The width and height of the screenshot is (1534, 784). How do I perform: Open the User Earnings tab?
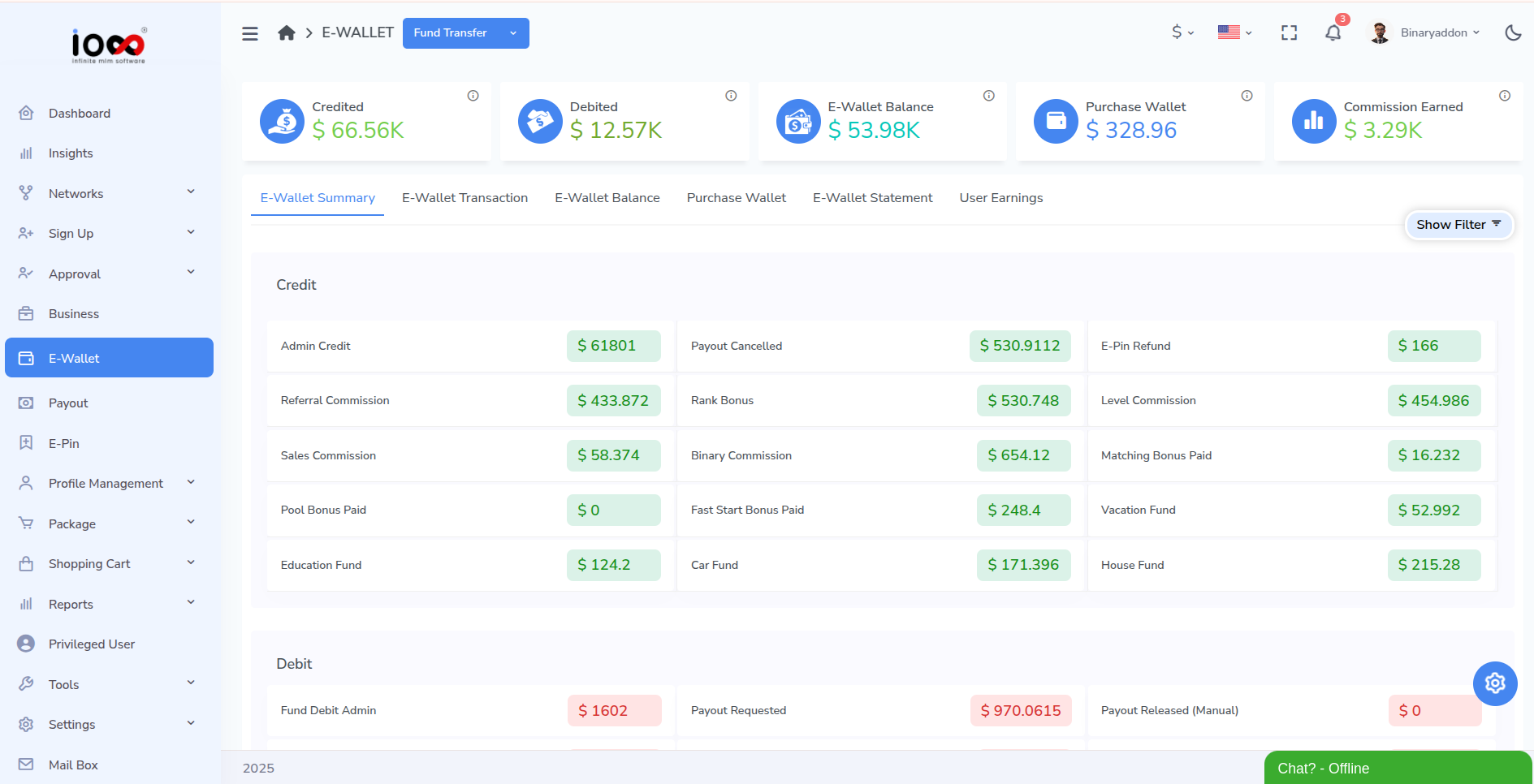[1000, 197]
